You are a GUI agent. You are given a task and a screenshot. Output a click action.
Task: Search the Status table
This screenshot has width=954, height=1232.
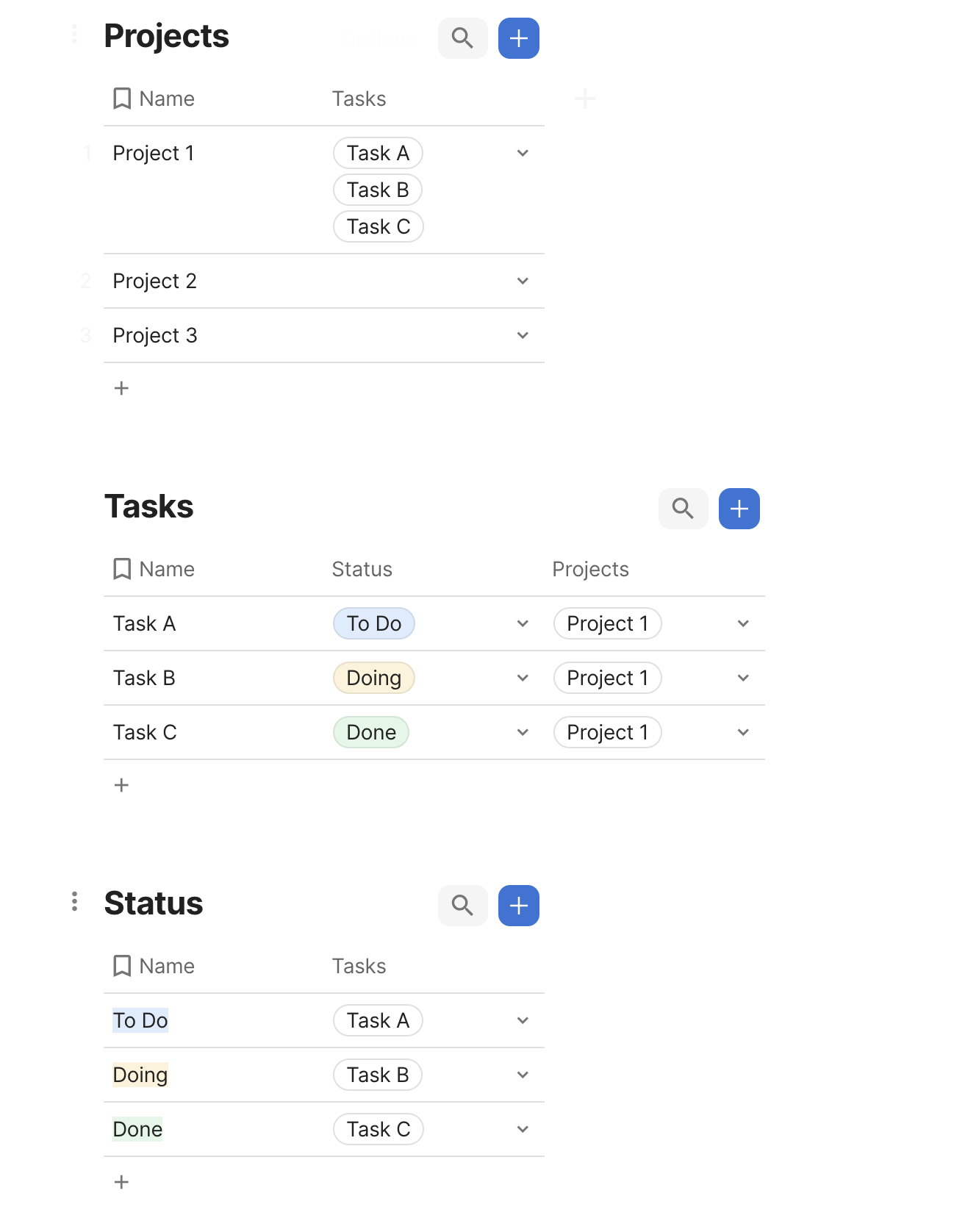coord(462,906)
